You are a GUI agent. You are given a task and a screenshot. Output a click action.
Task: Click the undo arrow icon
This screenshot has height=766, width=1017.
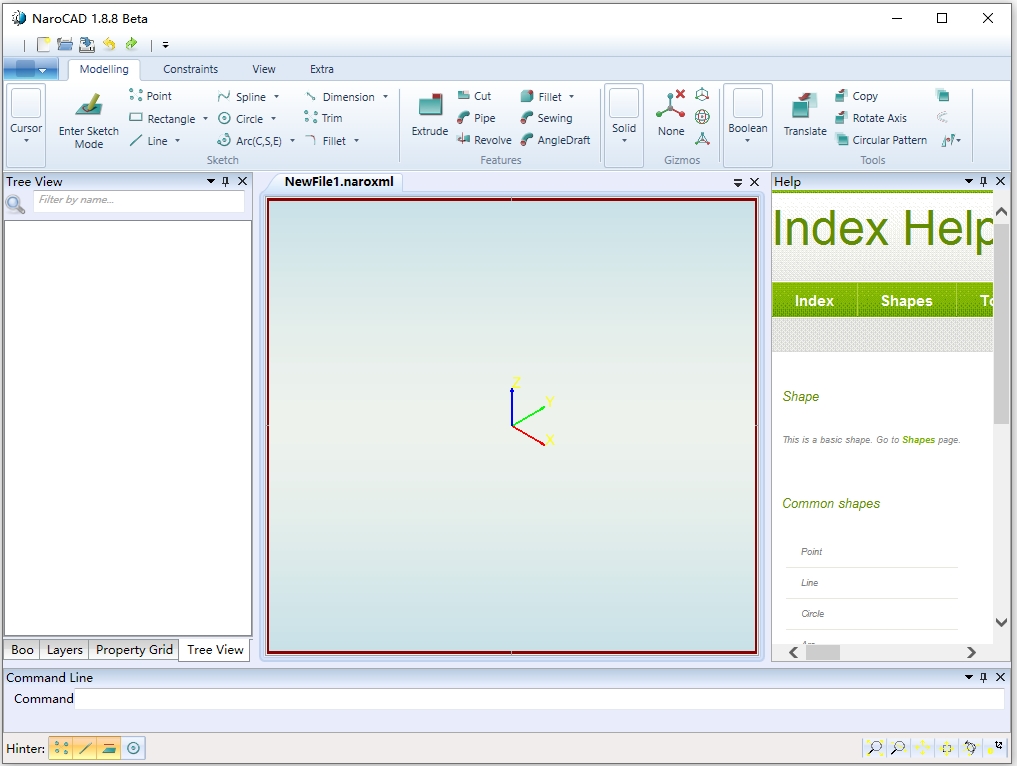point(109,44)
